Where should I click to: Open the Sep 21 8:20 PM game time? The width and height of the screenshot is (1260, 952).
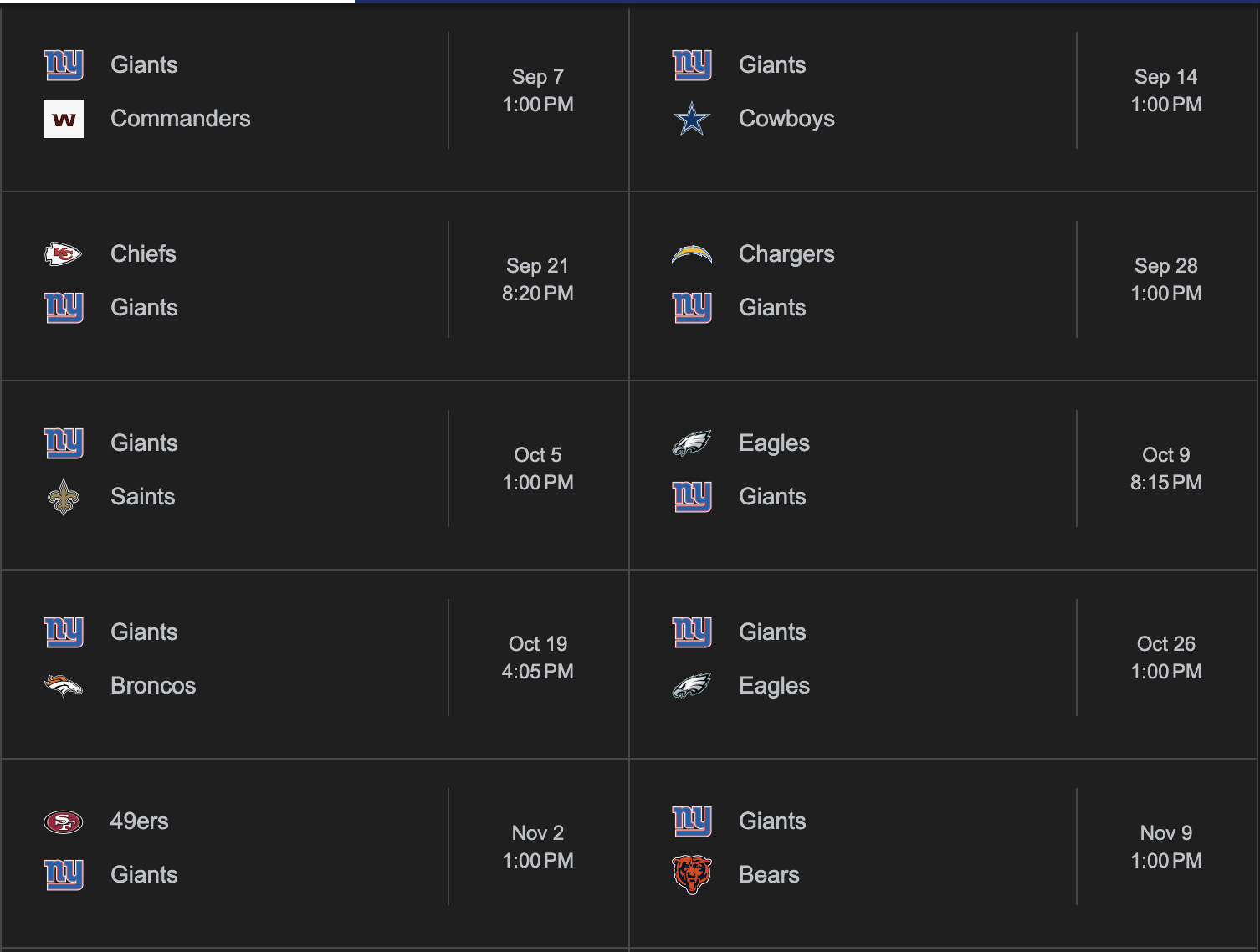coord(538,279)
